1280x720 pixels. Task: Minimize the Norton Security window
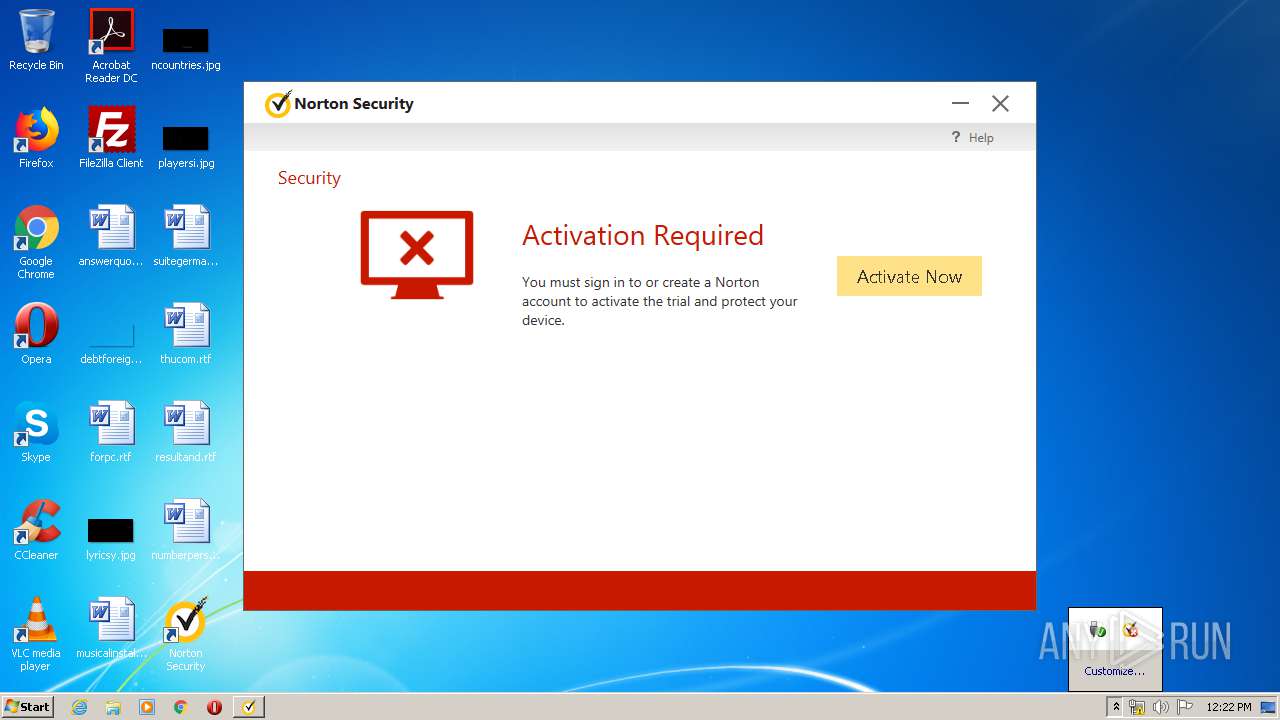tap(960, 103)
